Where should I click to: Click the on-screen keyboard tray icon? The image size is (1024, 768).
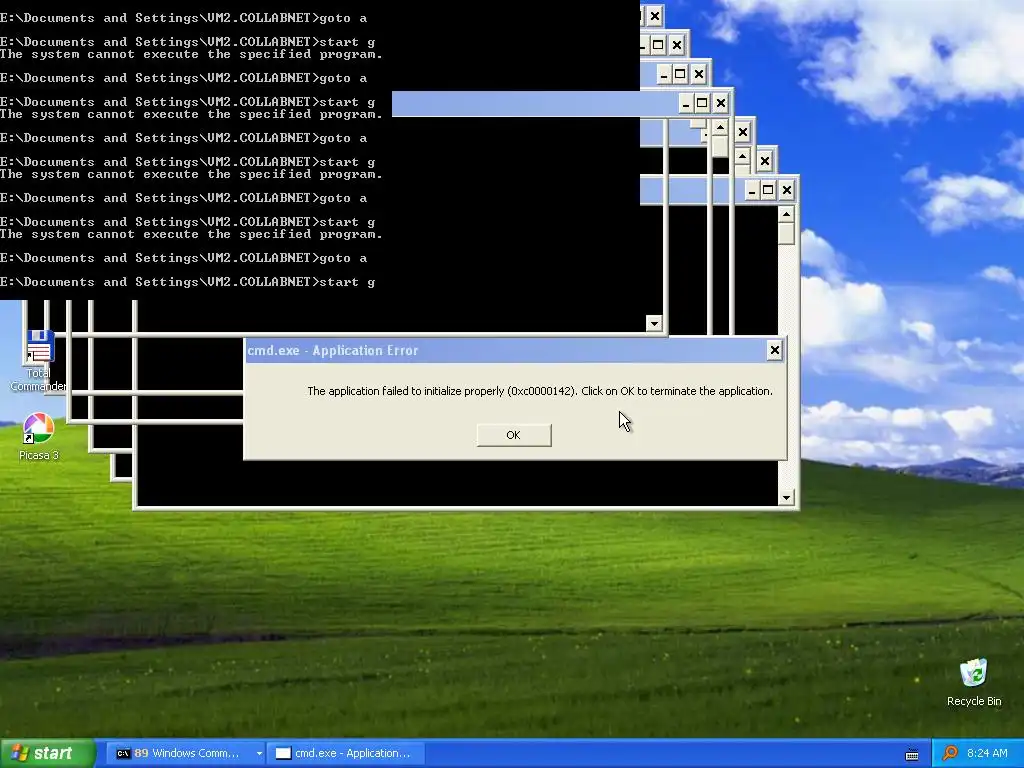coord(912,754)
